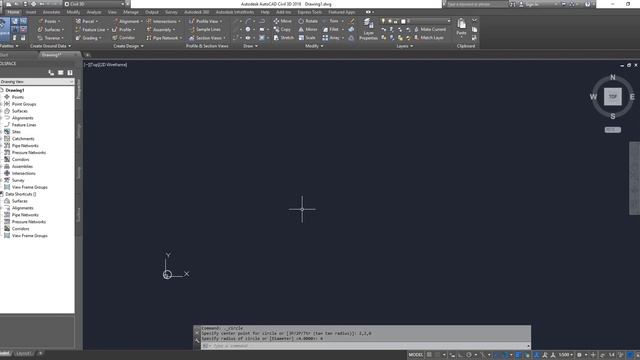
Task: Open the Analyze ribbon tab
Action: 94,12
